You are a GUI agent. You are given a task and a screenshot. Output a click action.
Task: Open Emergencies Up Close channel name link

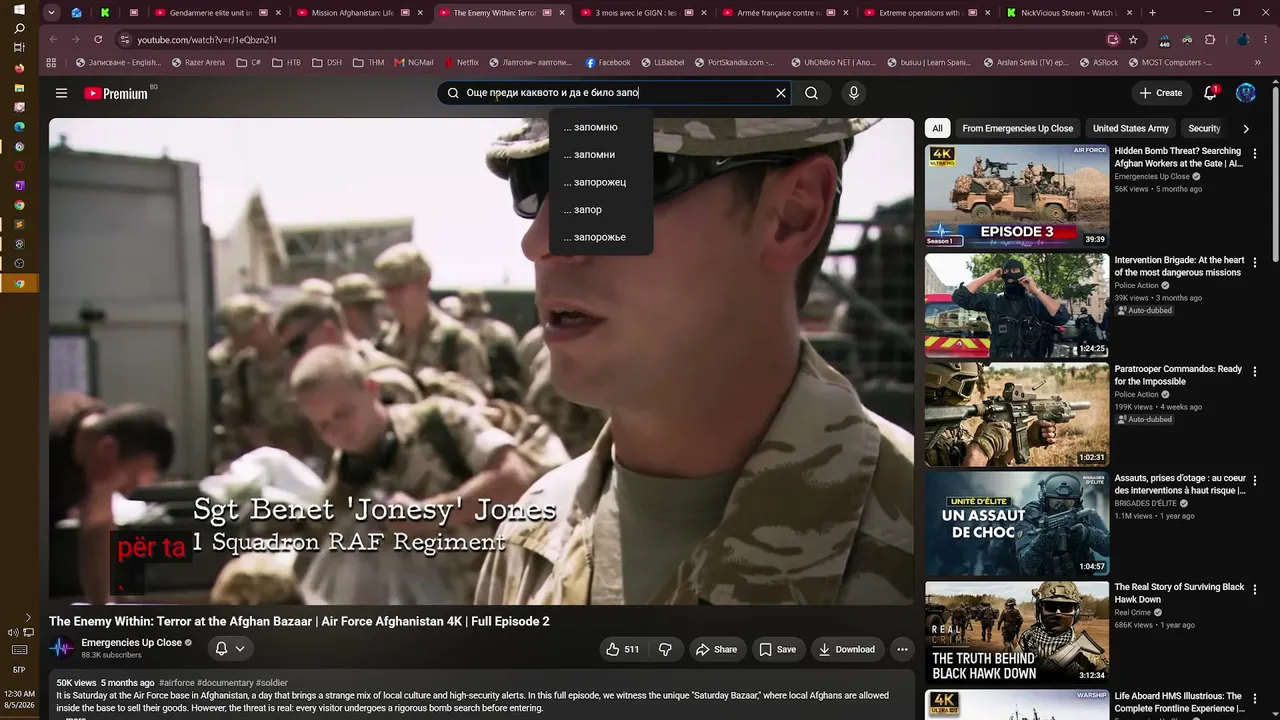coord(131,643)
